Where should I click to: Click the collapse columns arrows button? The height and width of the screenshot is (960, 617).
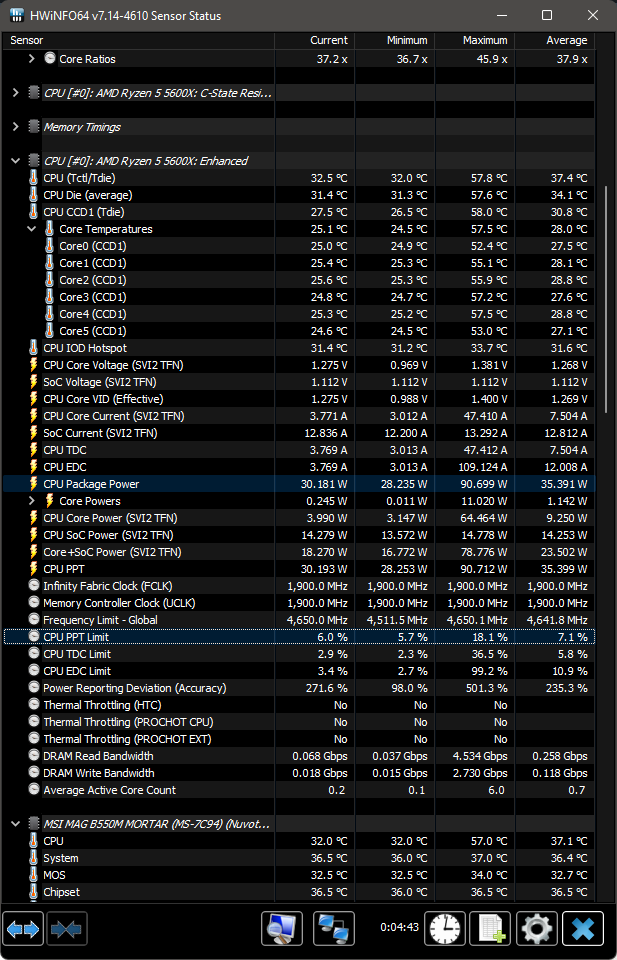pyautogui.click(x=65, y=929)
